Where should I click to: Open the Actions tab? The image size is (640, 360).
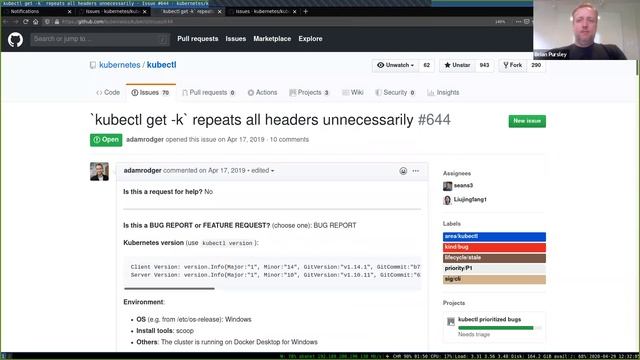coord(262,93)
